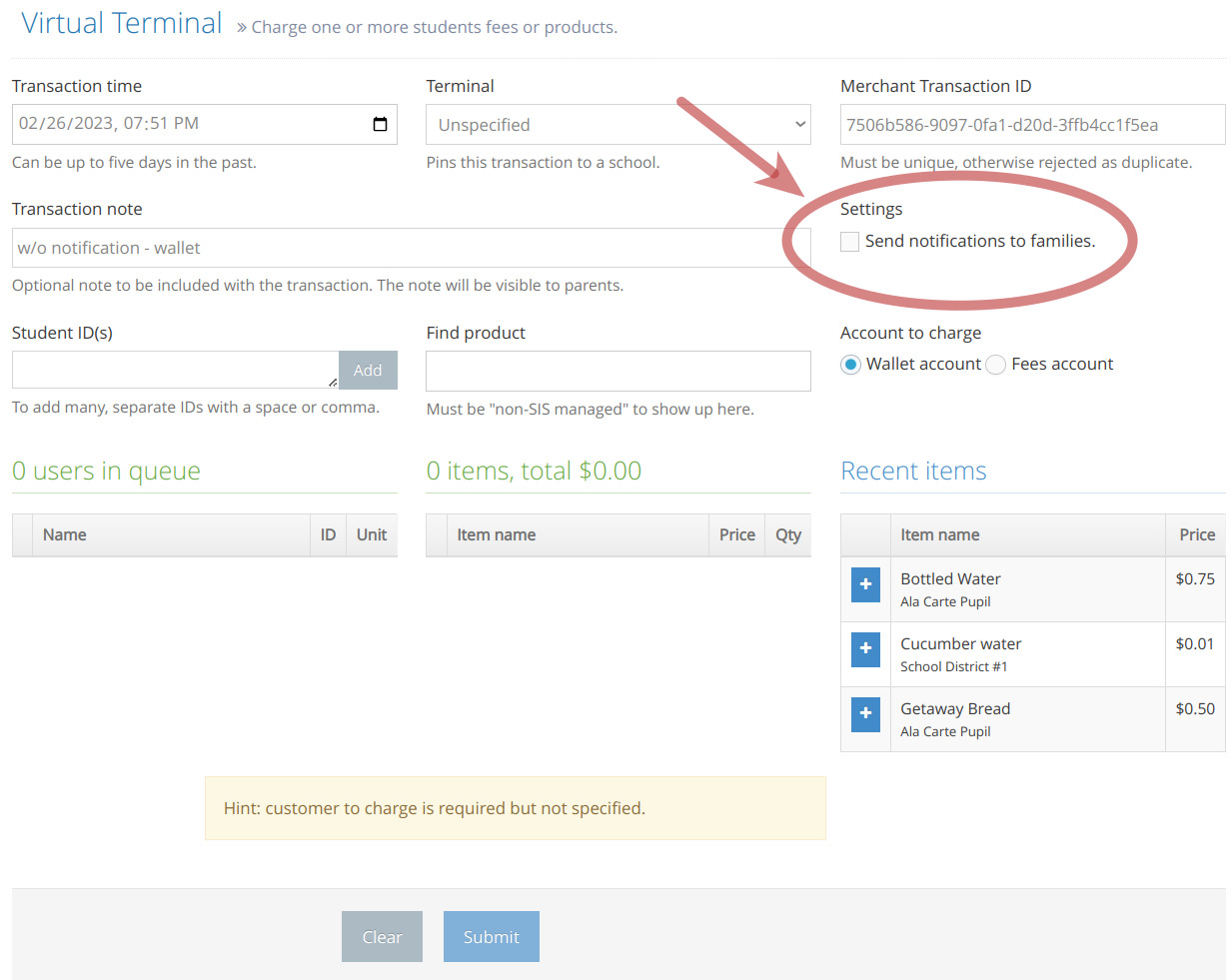
Task: Select the Wallet account option
Action: point(850,365)
